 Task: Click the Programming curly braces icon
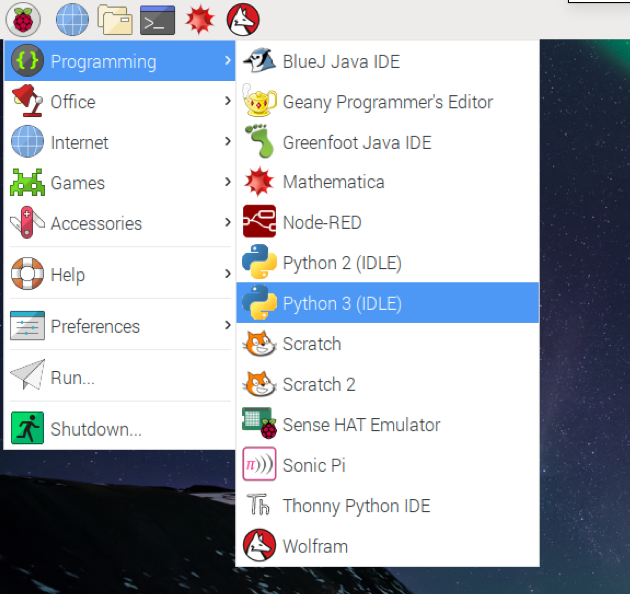coord(27,61)
